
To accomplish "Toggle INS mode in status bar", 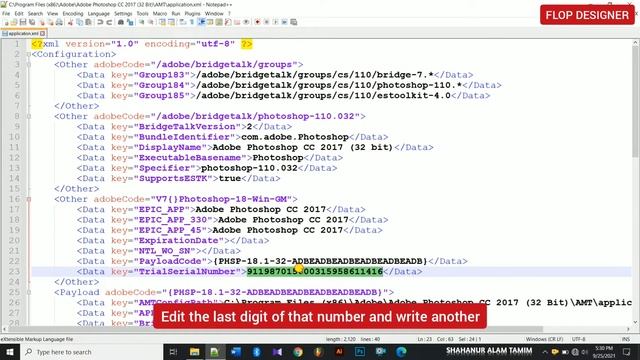I will pos(625,339).
